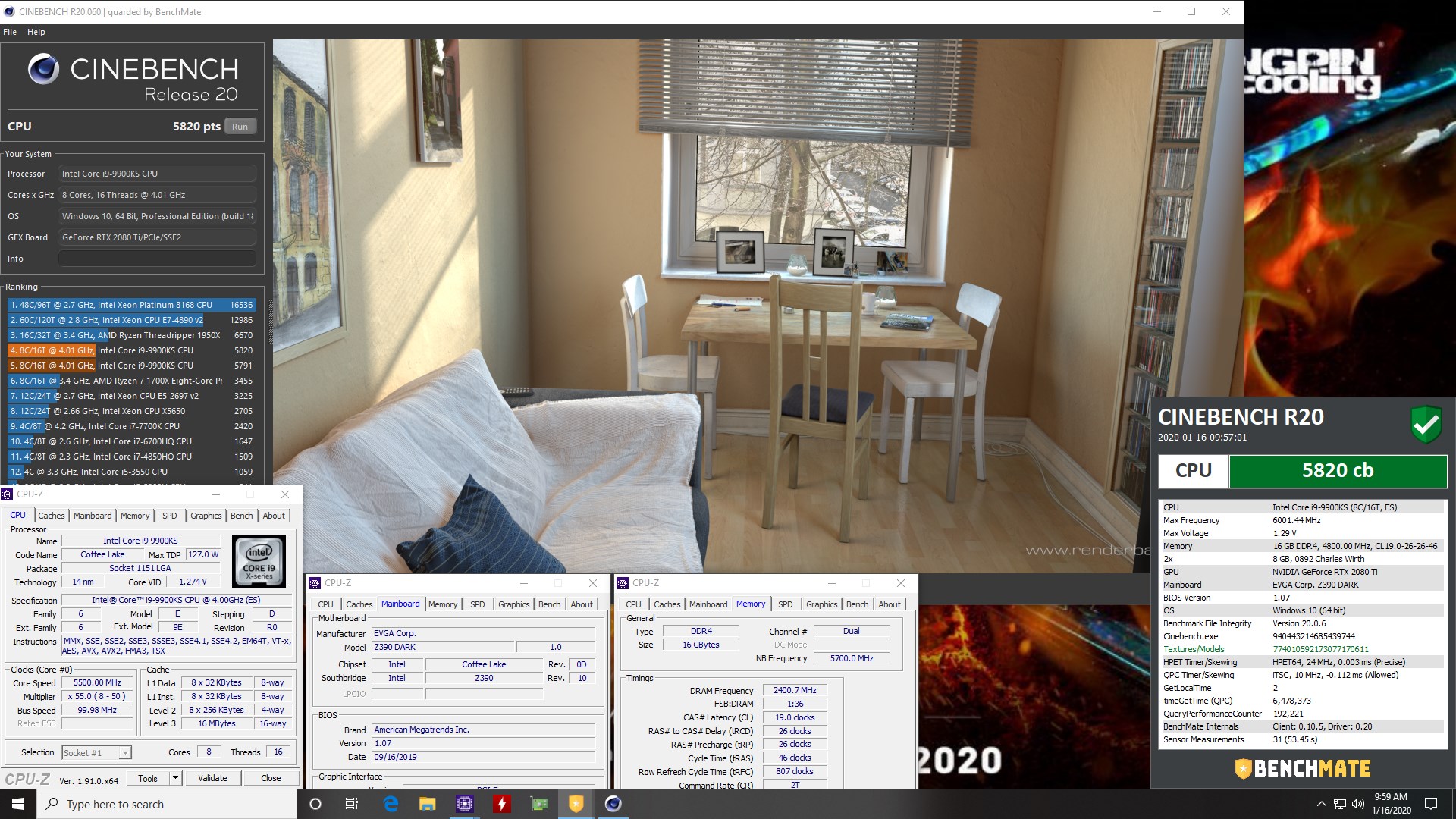Open the clock showing 9:59 AM

pos(1392,804)
